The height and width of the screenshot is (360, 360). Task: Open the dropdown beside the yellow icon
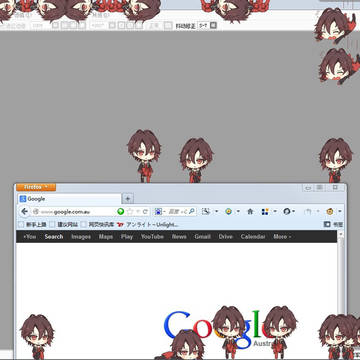pyautogui.click(x=238, y=211)
